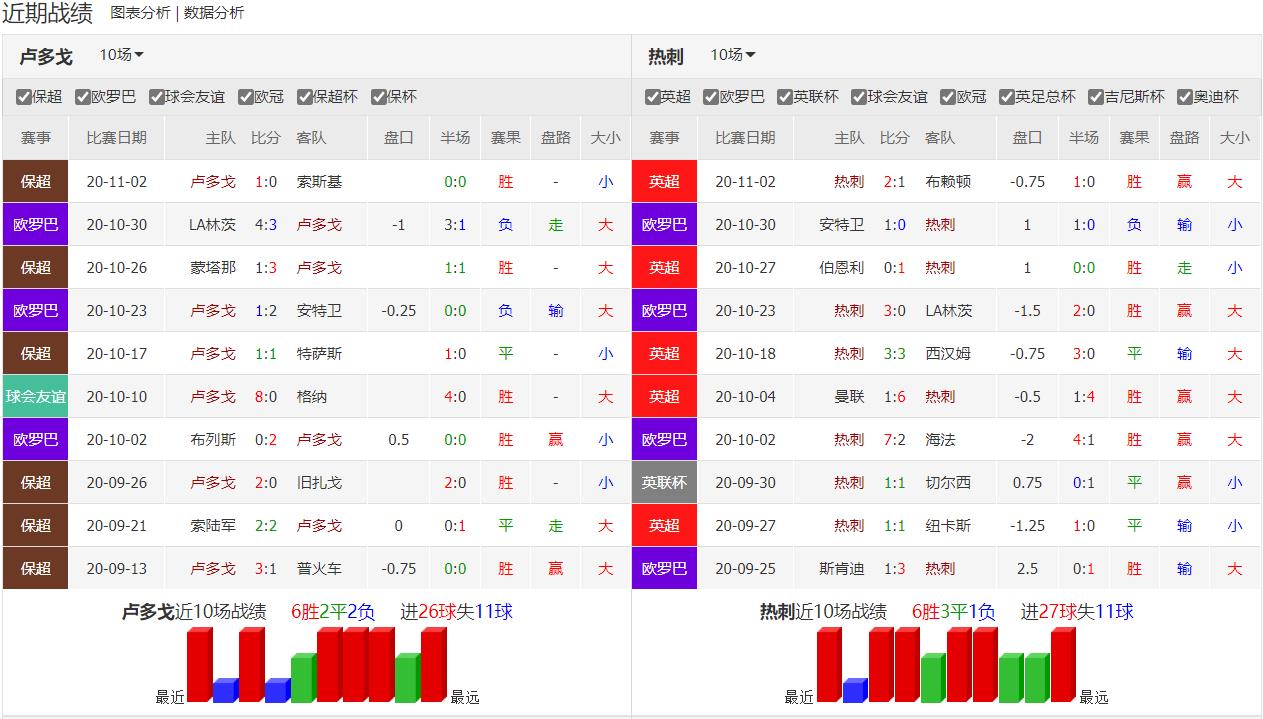Toggle the 吉尼斯杯 checkbox
Viewport: 1263px width, 719px height.
point(1096,97)
